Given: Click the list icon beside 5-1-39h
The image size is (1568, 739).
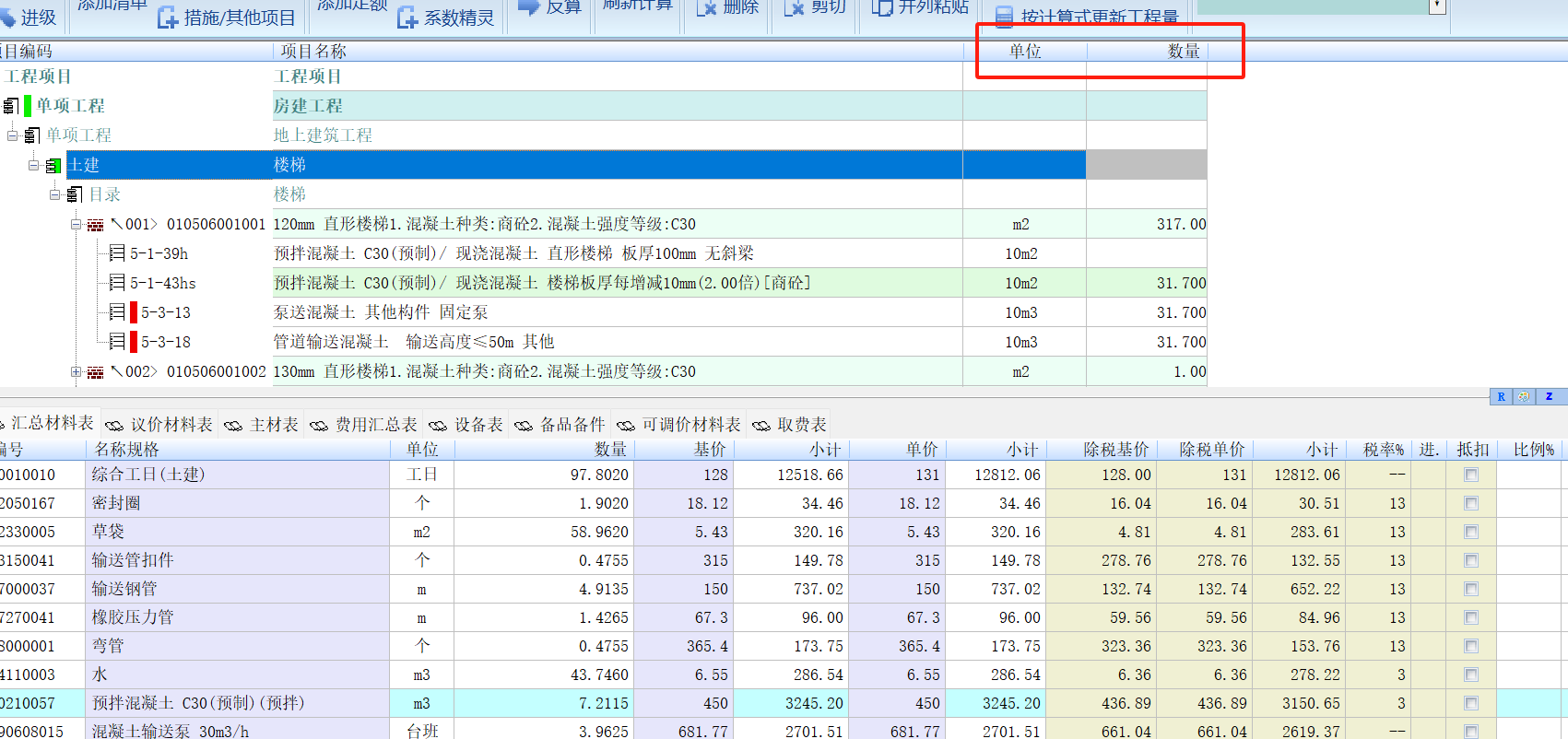Looking at the screenshot, I should click(x=117, y=252).
